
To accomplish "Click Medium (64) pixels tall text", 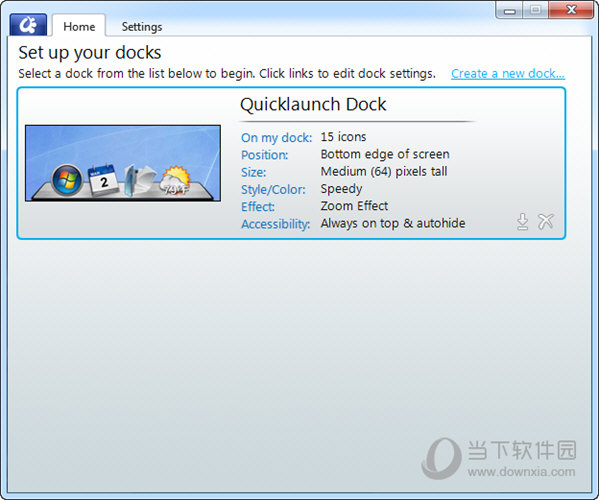I will pyautogui.click(x=384, y=172).
